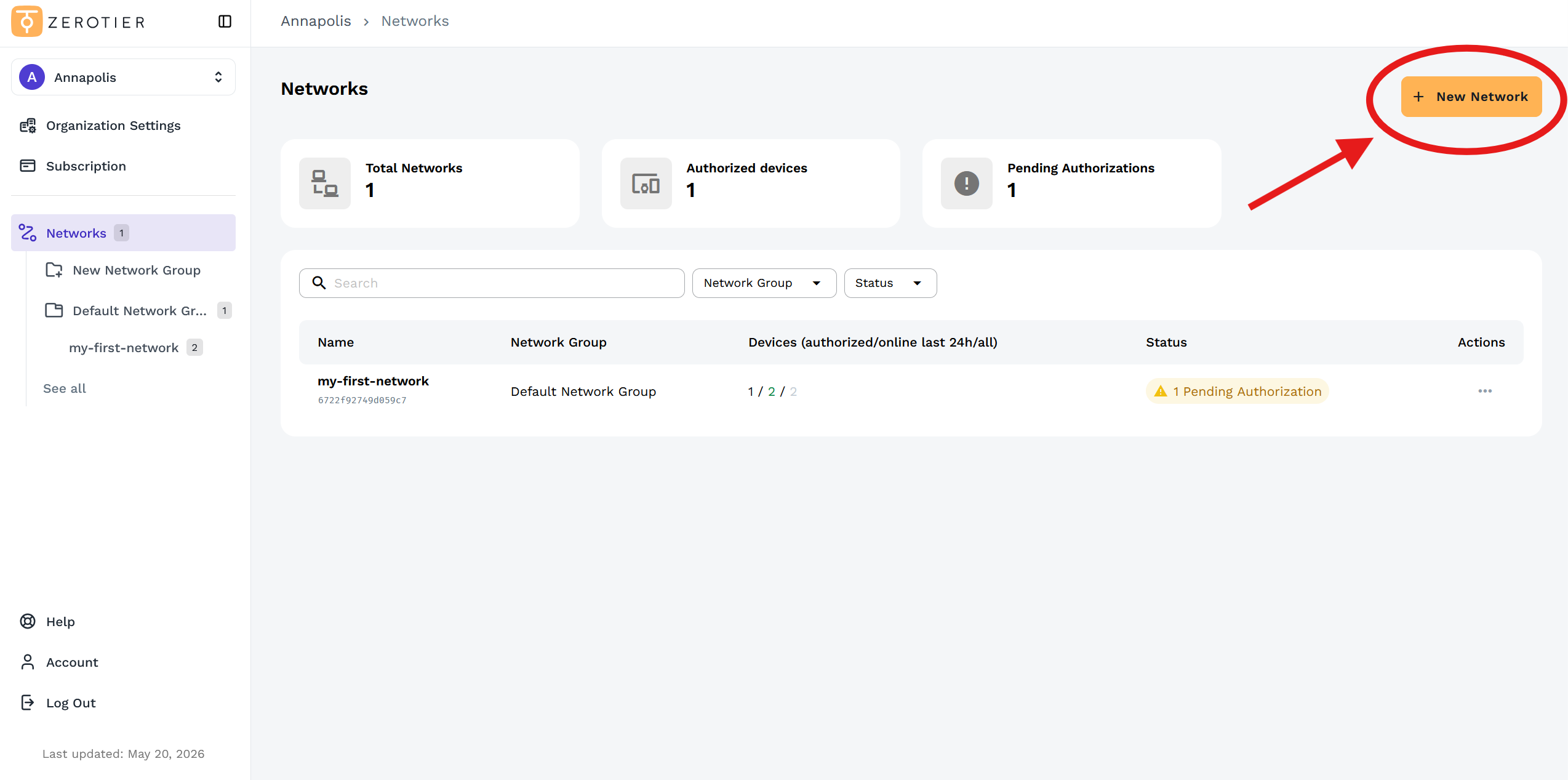Open my-first-network in sidebar tree
The width and height of the screenshot is (1568, 780).
(x=124, y=348)
